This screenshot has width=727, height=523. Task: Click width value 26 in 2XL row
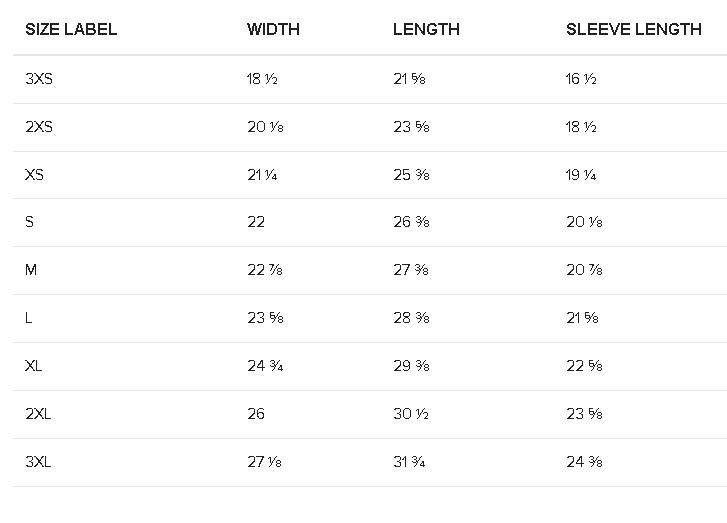click(x=256, y=414)
